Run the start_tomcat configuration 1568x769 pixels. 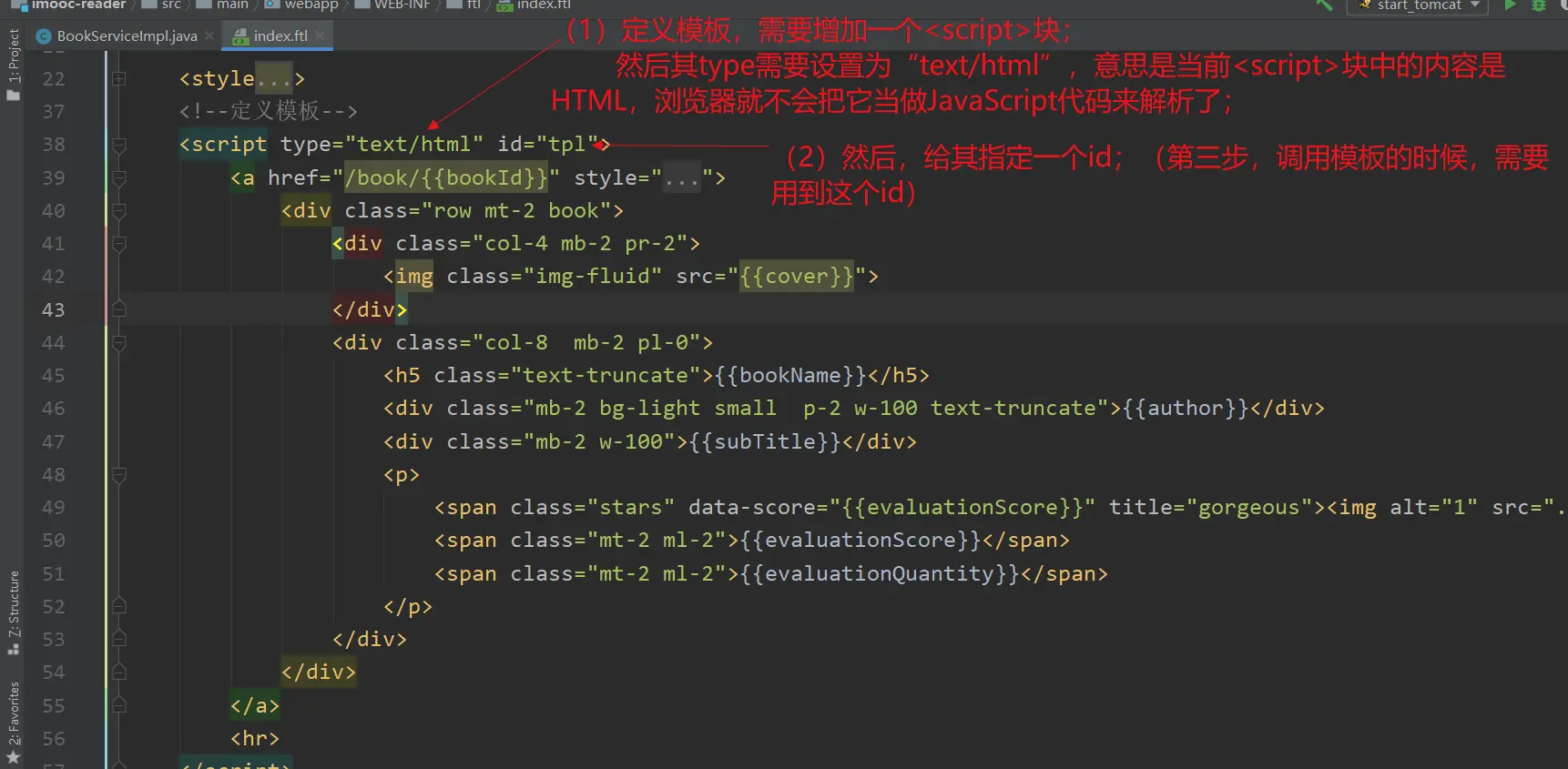(1510, 5)
